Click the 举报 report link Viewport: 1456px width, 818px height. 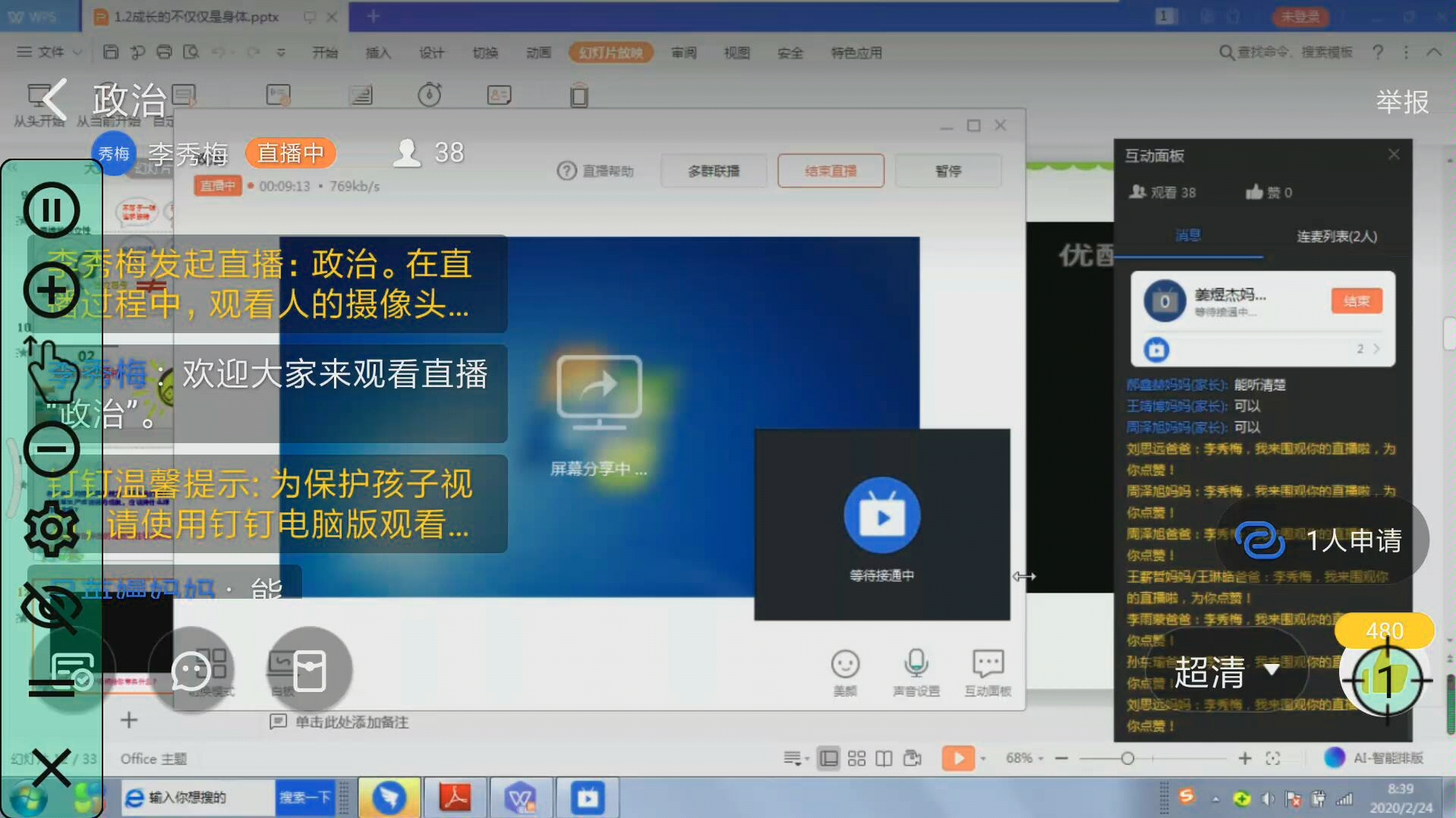click(x=1401, y=101)
